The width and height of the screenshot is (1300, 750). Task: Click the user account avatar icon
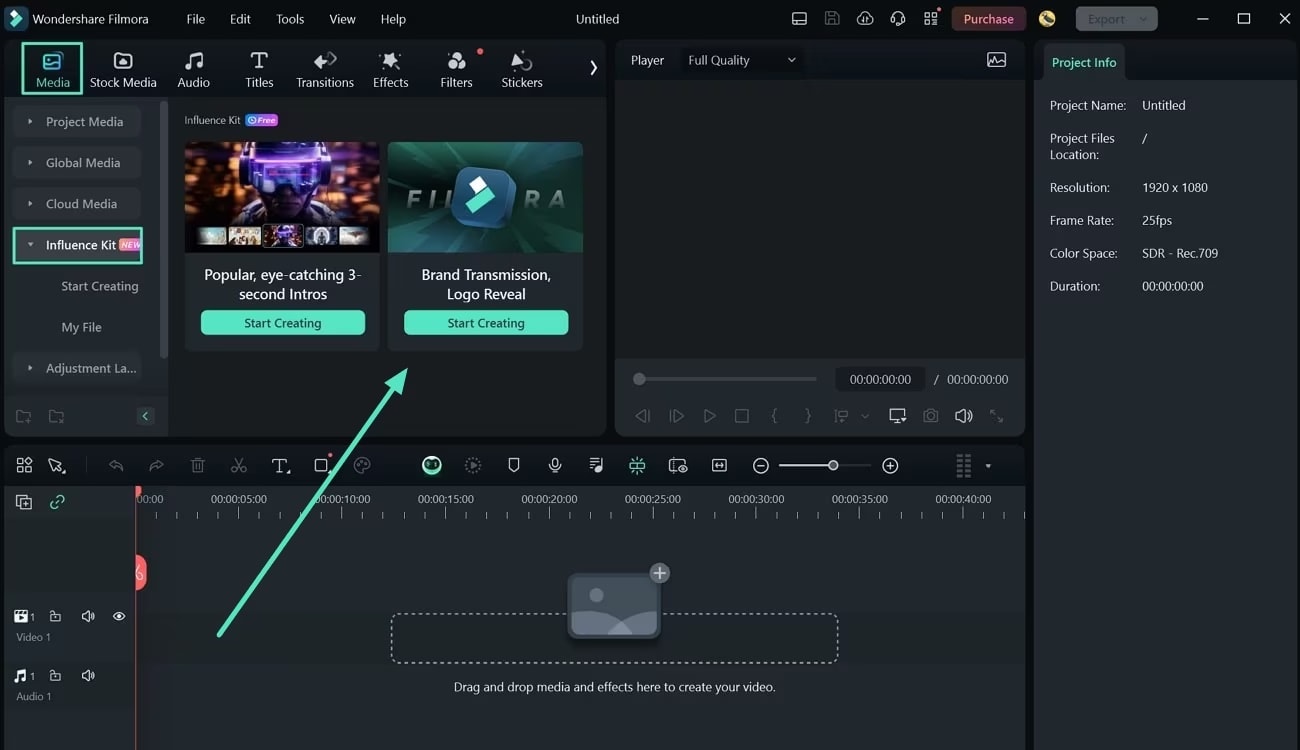point(1047,19)
